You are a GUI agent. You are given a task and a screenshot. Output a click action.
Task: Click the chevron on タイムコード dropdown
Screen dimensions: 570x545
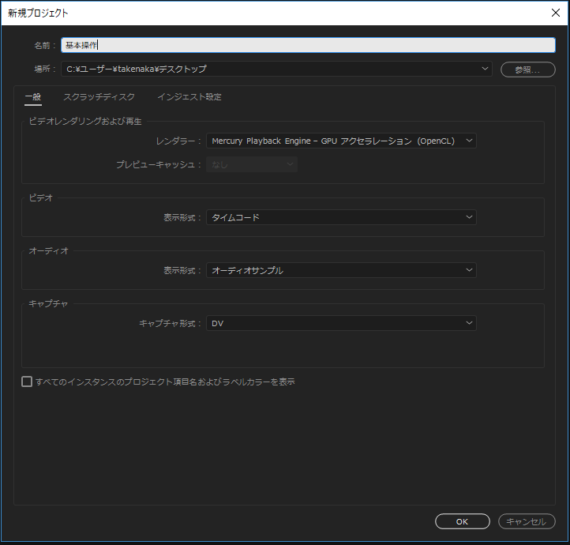click(469, 217)
